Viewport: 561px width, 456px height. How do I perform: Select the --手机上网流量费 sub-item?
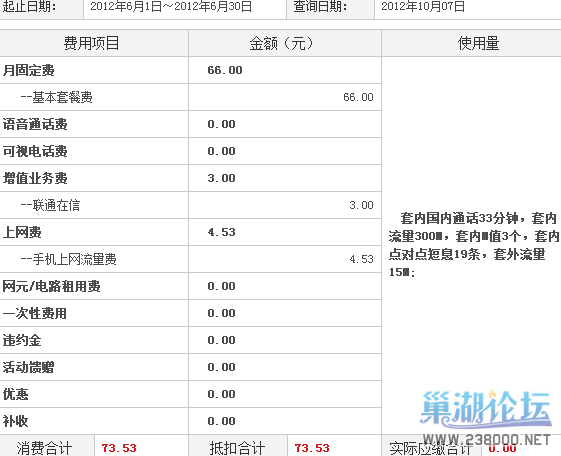(x=68, y=259)
